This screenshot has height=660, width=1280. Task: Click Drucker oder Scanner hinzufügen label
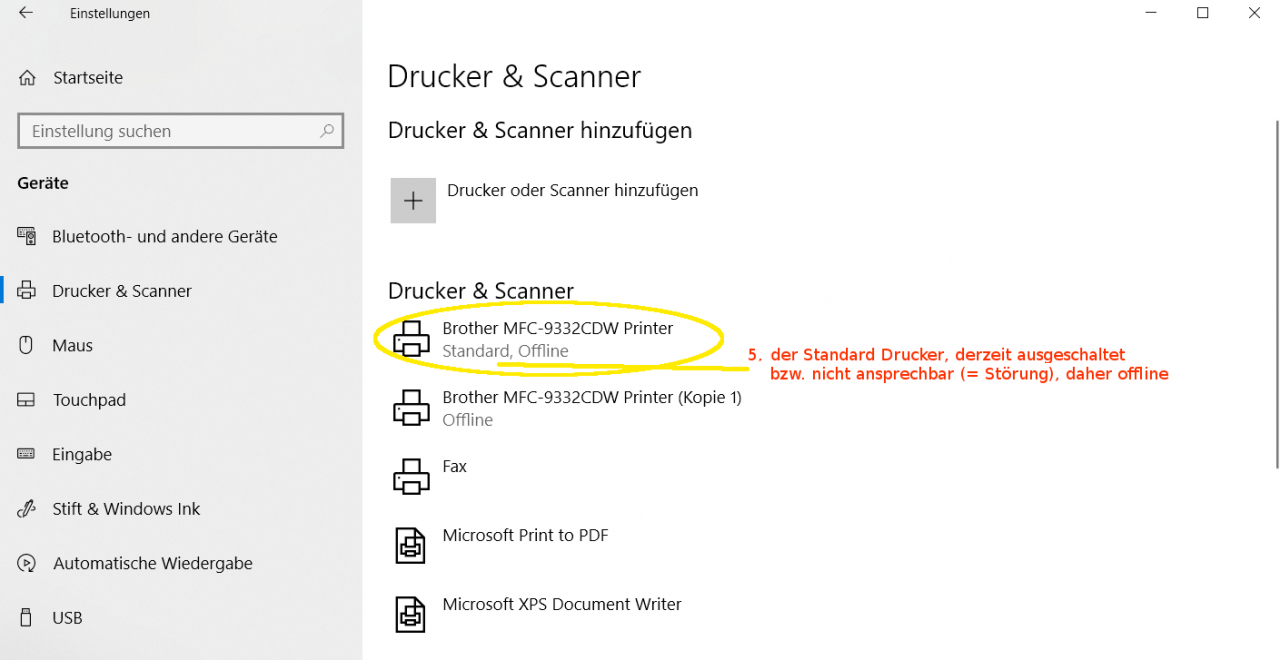click(x=573, y=190)
